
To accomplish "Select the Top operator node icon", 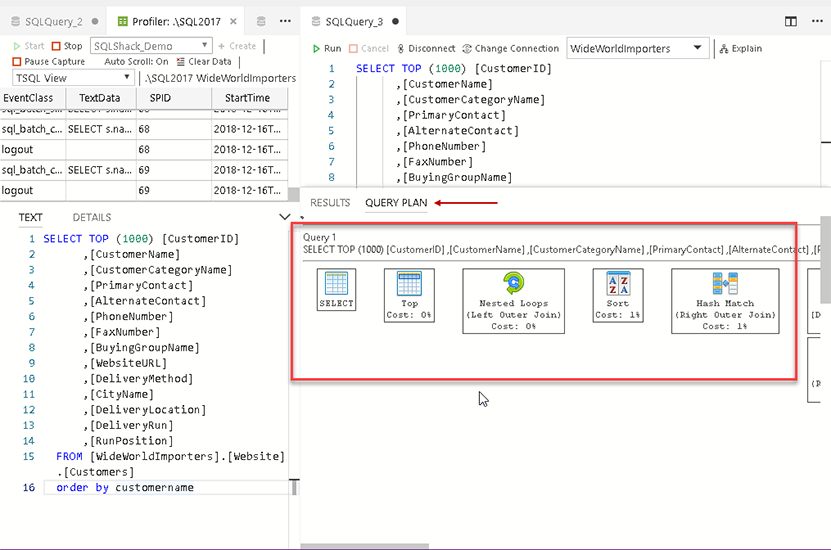I will (x=409, y=283).
